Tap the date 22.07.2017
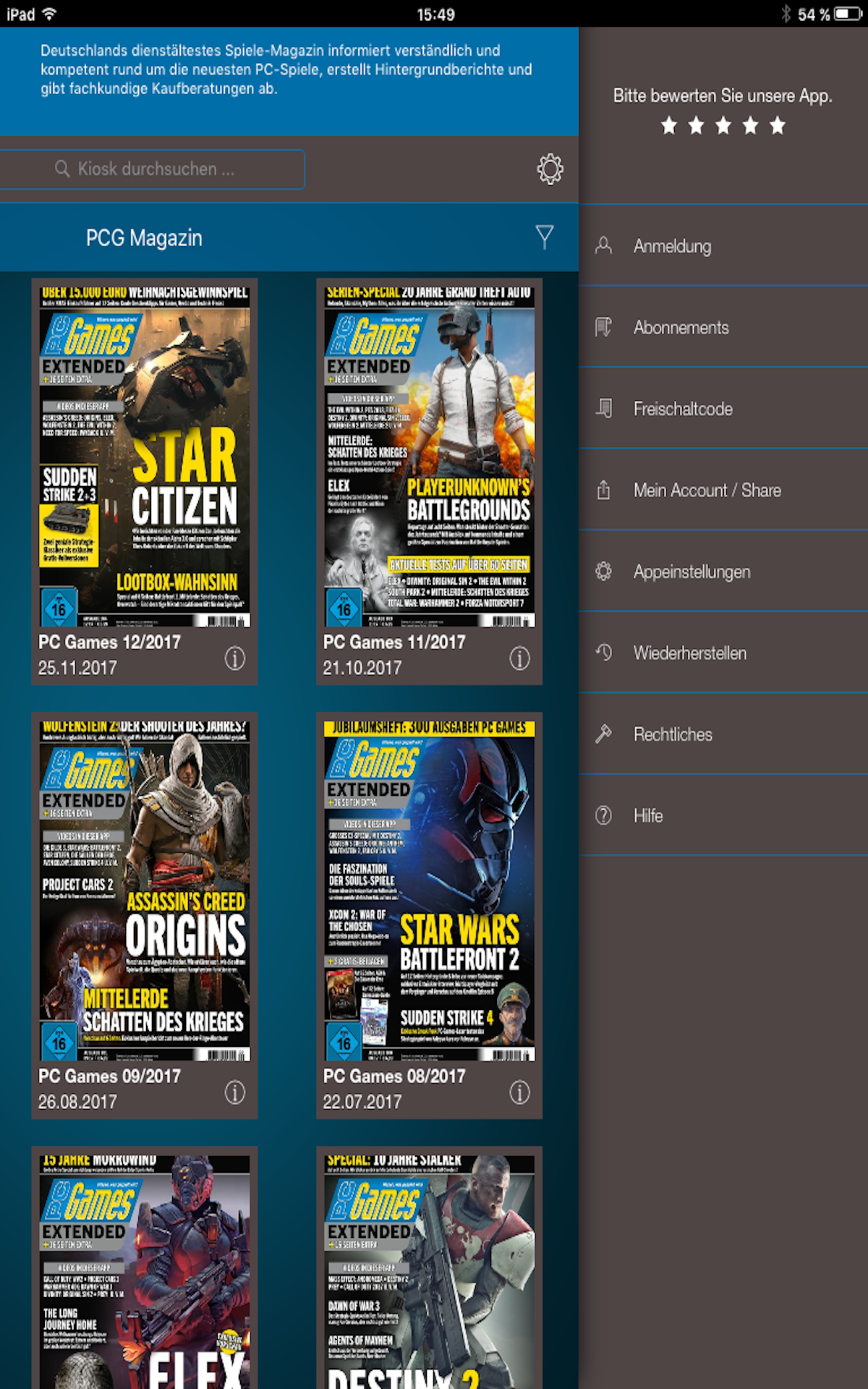The height and width of the screenshot is (1389, 868). point(362,1102)
